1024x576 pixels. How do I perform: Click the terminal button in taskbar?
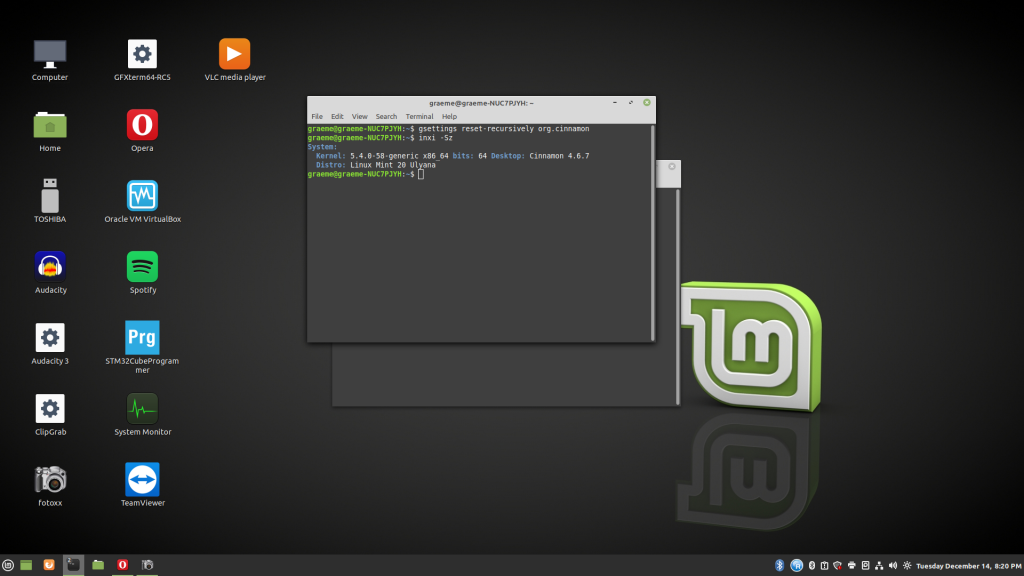[73, 565]
